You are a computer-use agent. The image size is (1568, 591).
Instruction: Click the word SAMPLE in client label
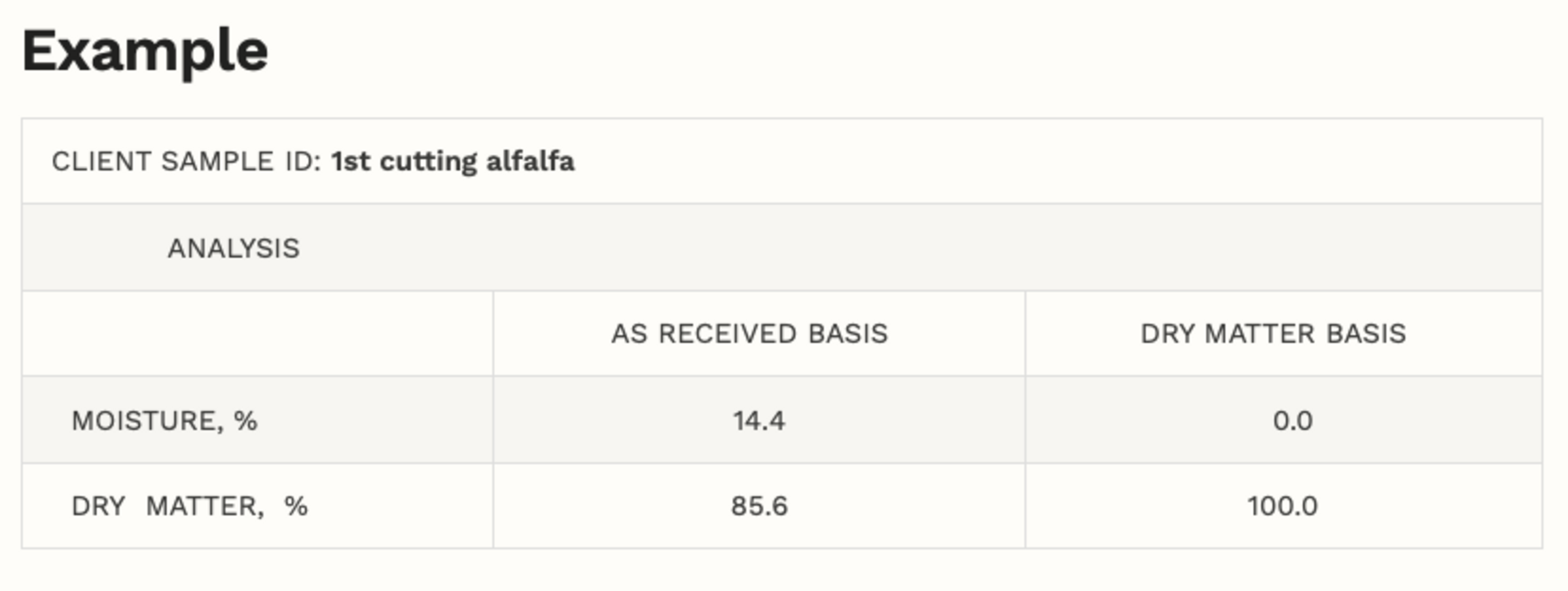click(217, 162)
